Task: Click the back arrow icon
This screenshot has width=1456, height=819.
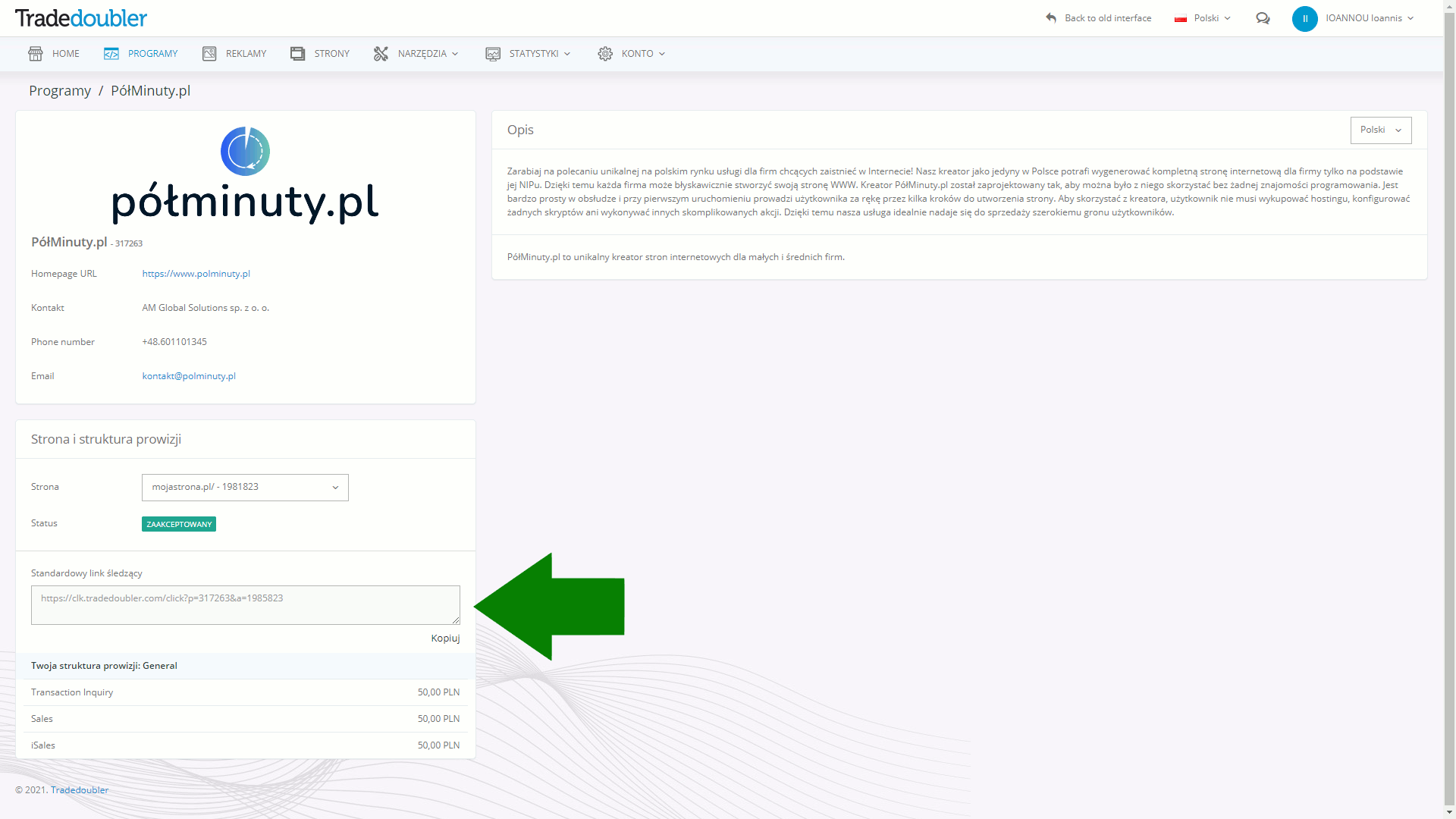Action: tap(1051, 17)
